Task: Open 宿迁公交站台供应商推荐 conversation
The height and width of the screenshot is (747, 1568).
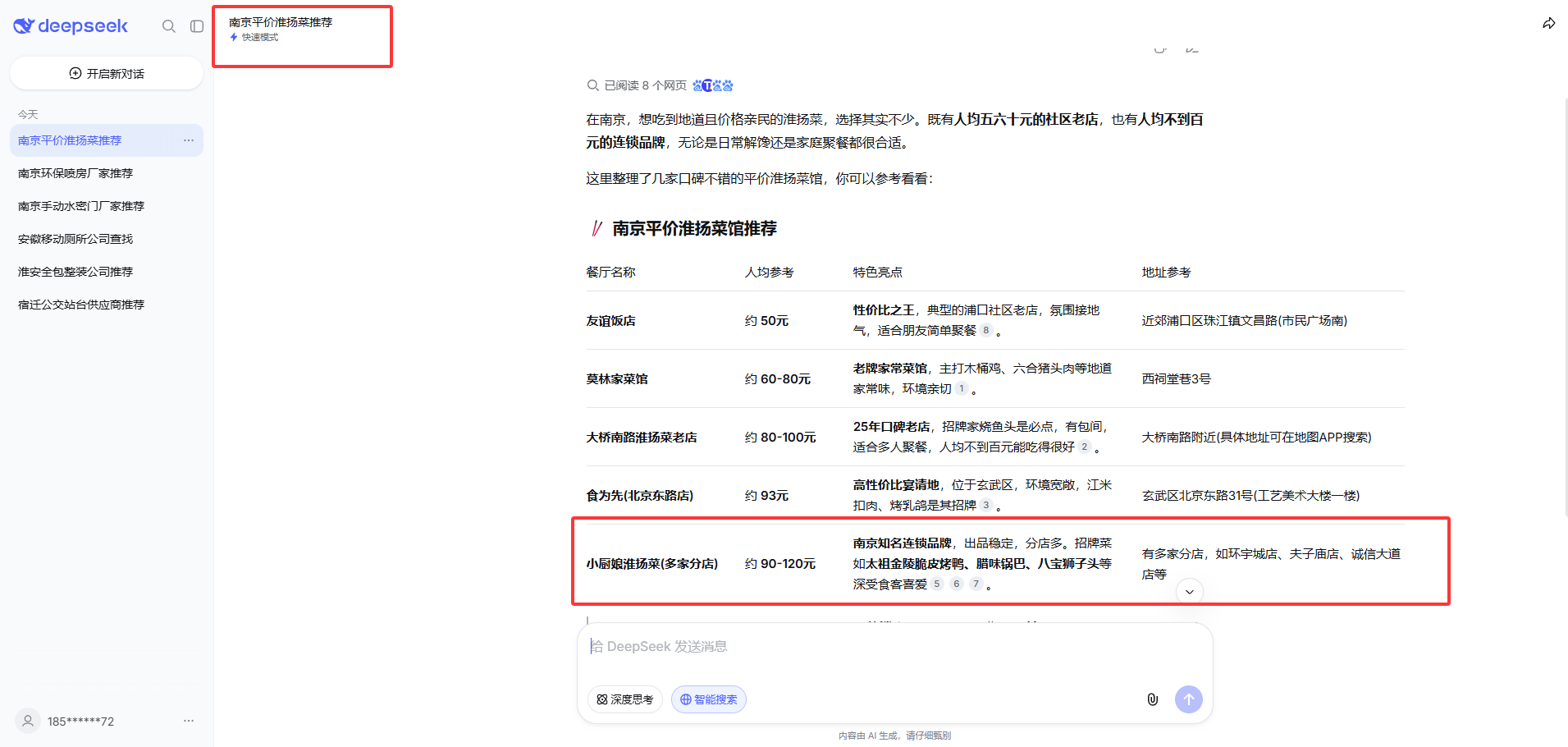Action: pos(107,305)
